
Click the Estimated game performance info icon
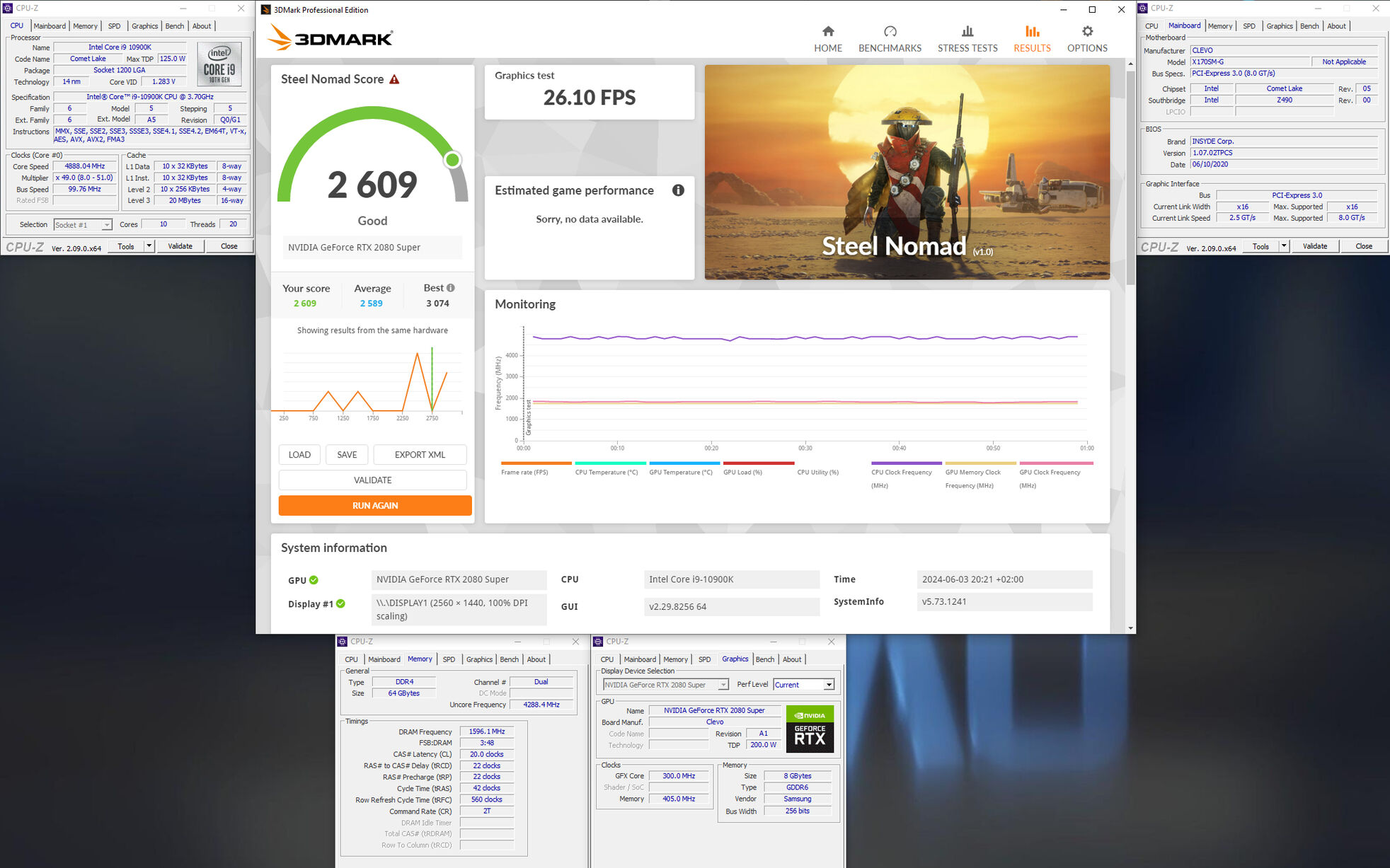click(x=678, y=190)
